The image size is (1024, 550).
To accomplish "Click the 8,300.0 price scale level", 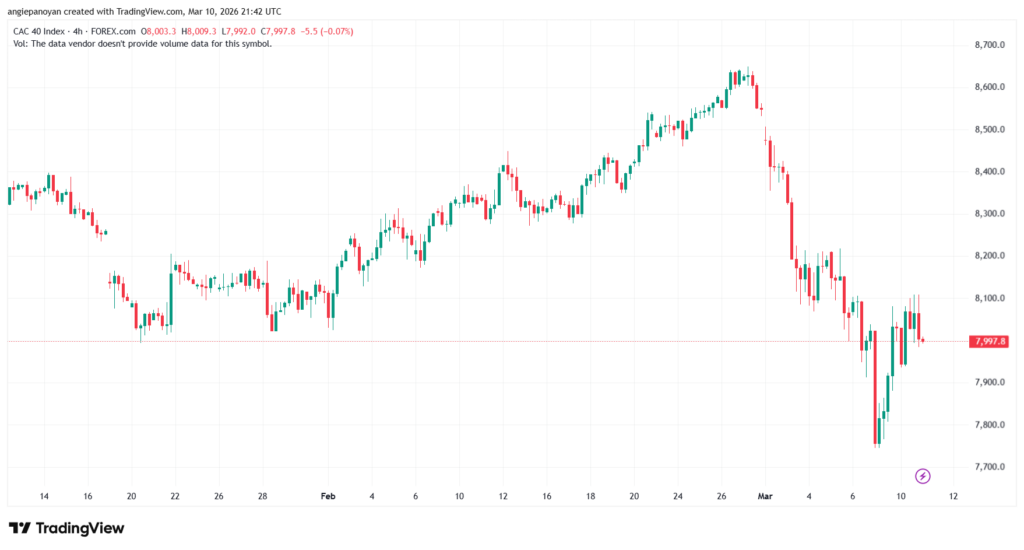I will click(x=989, y=214).
